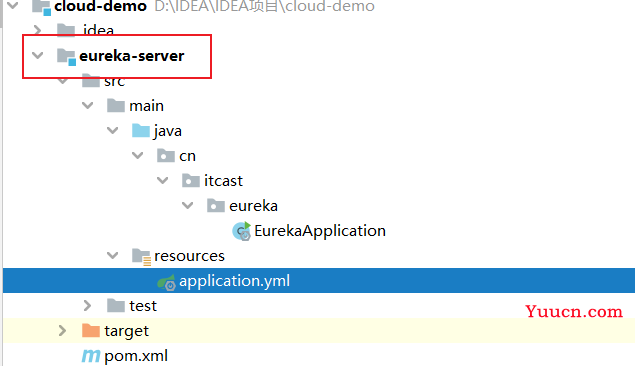Click the blue java source root icon
Screen dimensions: 635x366
(141, 131)
